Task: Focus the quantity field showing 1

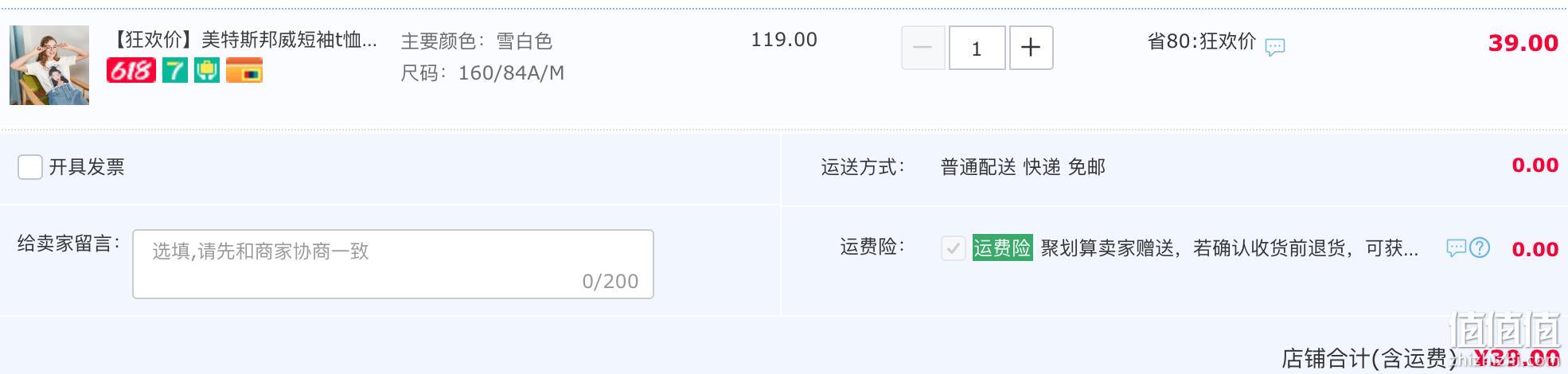Action: click(977, 48)
